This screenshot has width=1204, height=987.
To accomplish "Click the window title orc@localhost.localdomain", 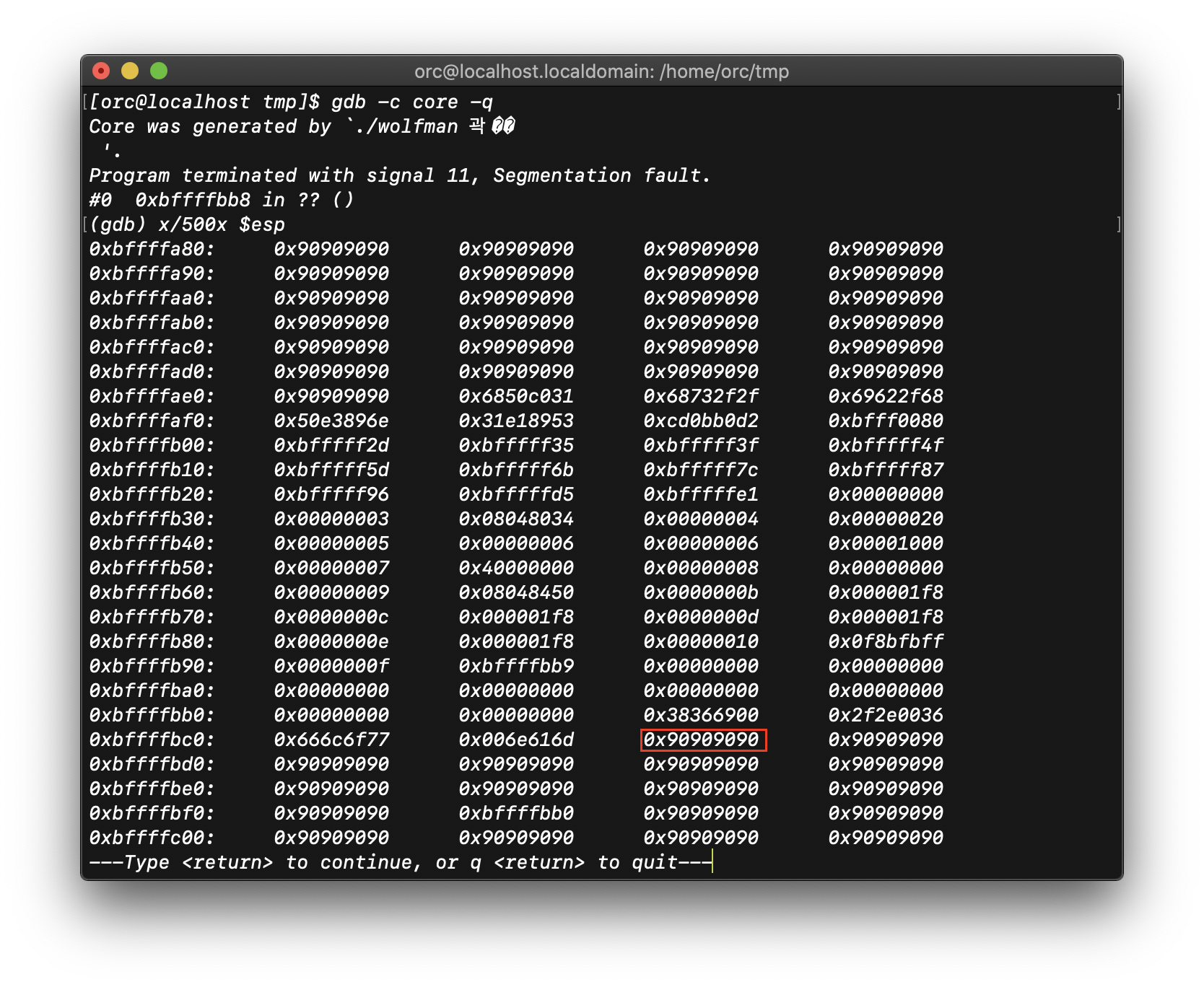I will point(601,71).
